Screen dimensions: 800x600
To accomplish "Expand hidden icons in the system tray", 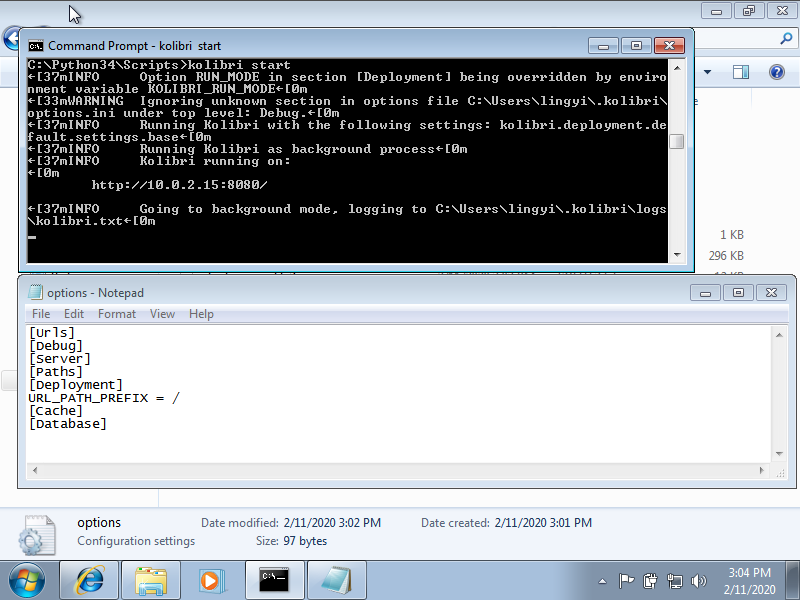I will 602,580.
